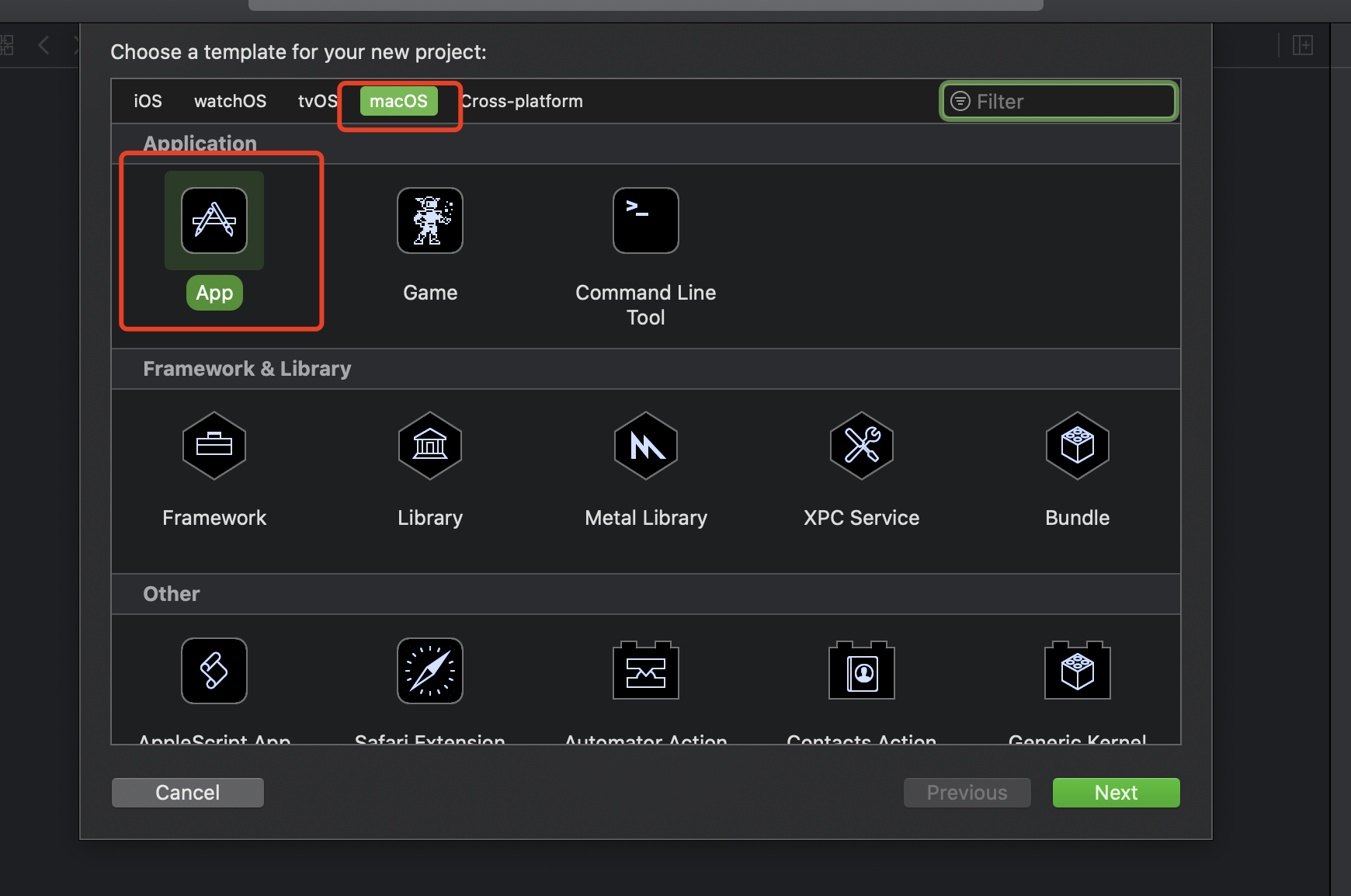Click the Library label text
1351x896 pixels.
430,518
